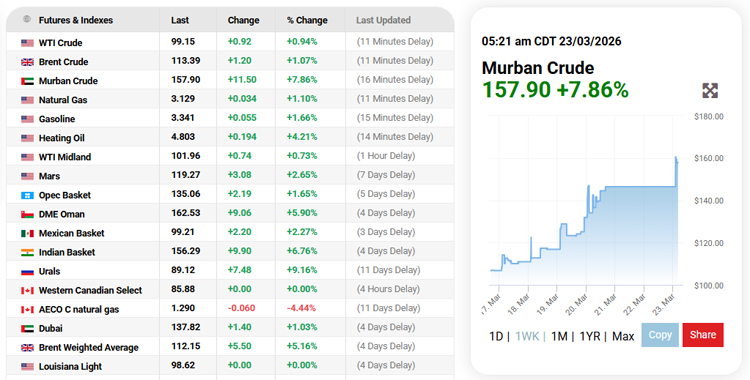Open the Gasoline row link

(56, 119)
